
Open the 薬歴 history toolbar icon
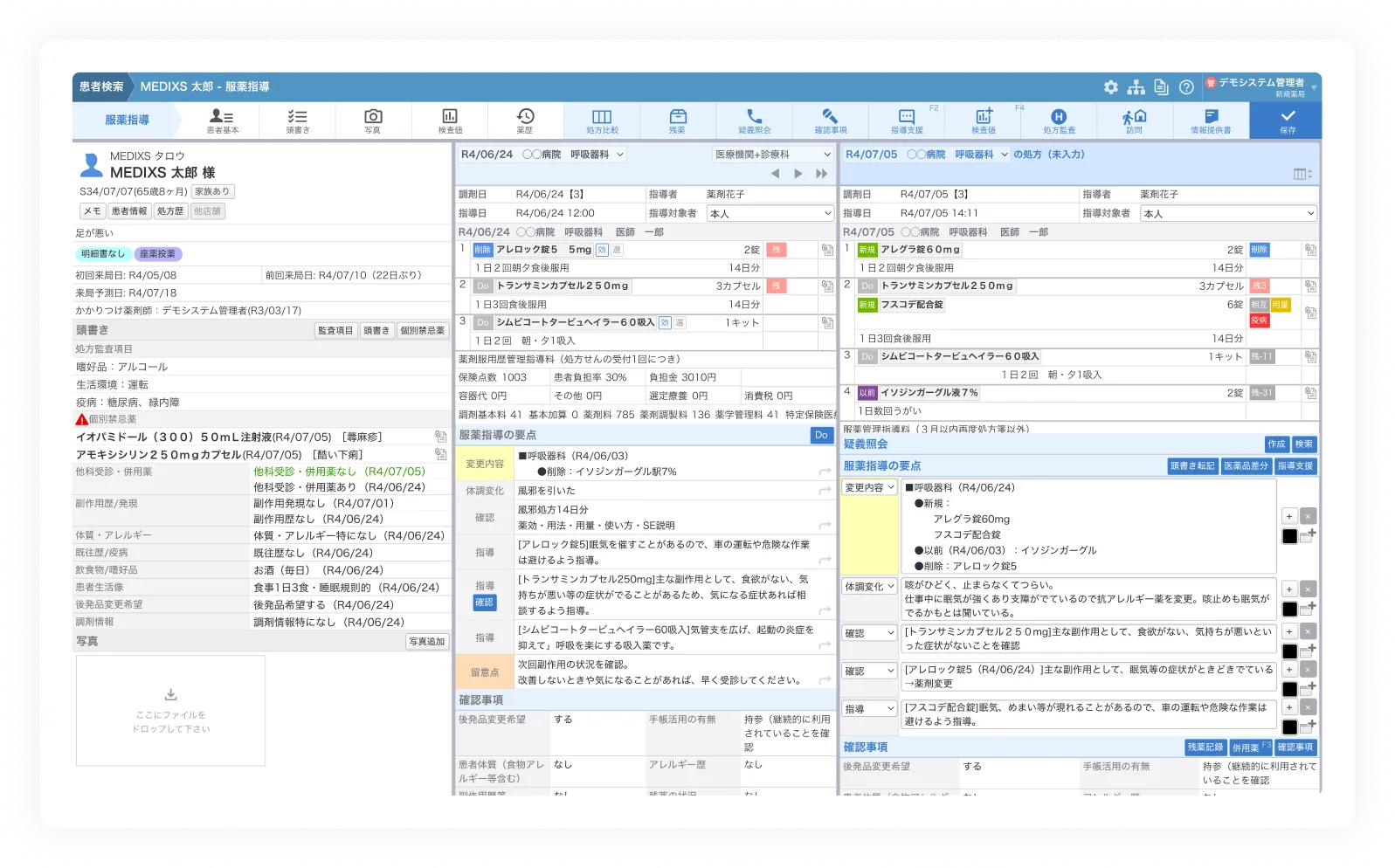pyautogui.click(x=525, y=121)
